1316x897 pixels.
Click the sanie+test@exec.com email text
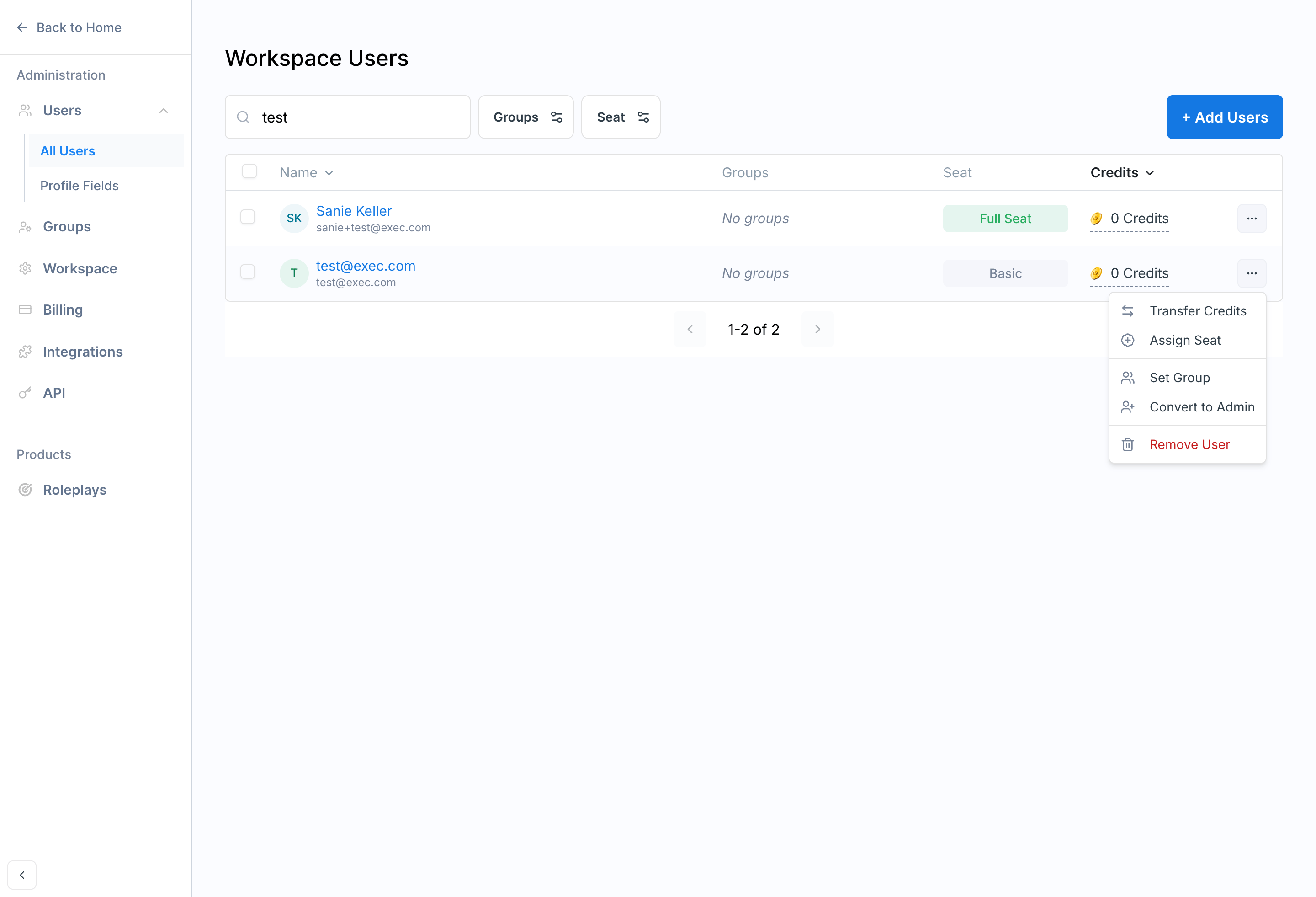pos(373,228)
